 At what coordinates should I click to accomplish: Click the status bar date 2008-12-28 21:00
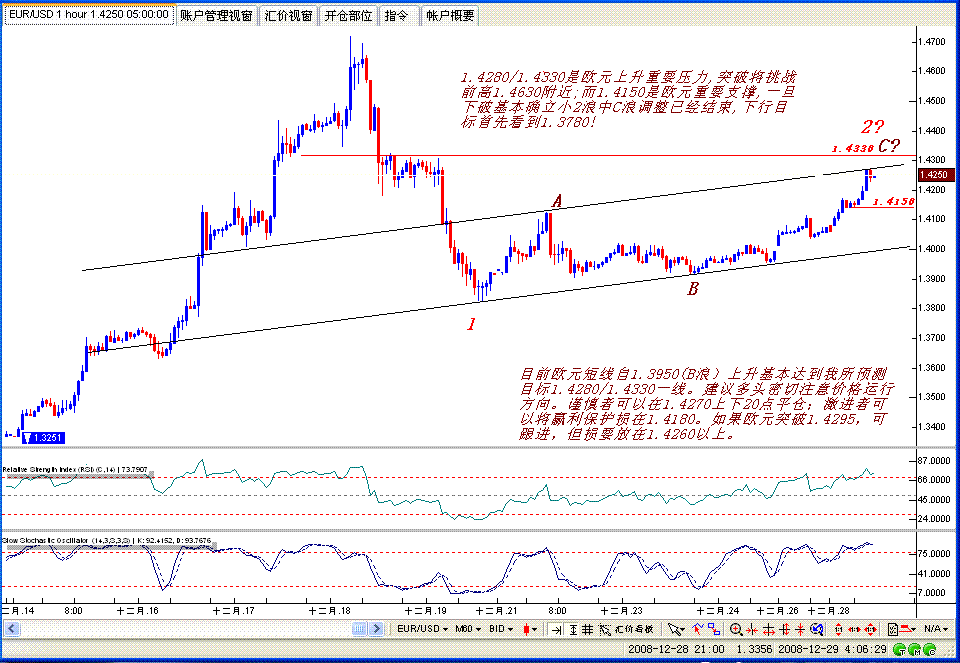676,649
